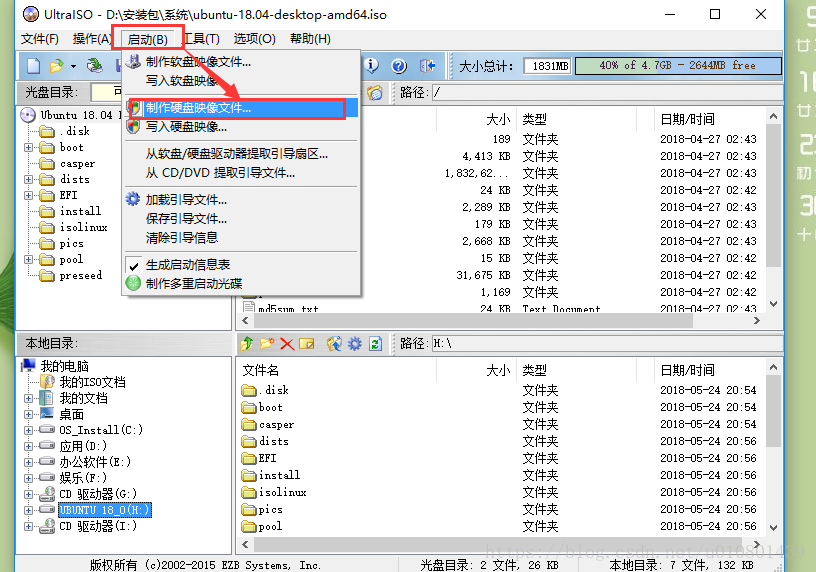Open the 帮助(H) menu
The height and width of the screenshot is (572, 816).
pos(310,39)
